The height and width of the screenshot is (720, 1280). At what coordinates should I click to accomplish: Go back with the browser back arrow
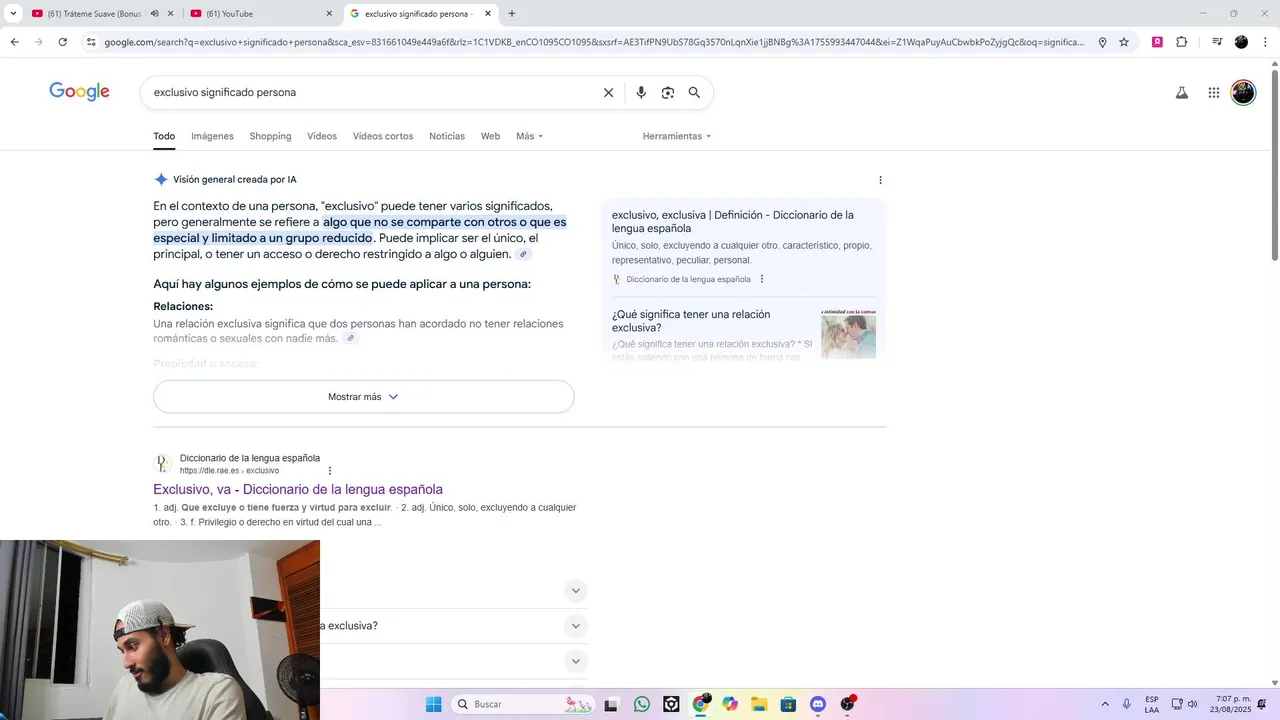point(14,42)
